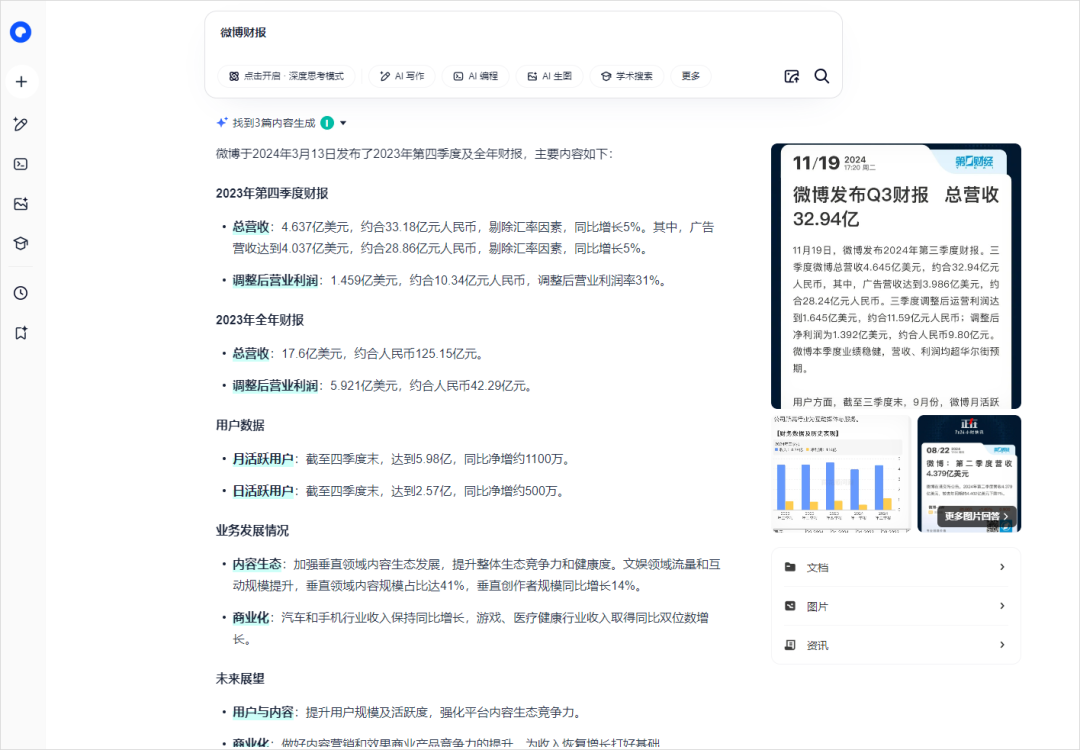The image size is (1080, 750).
Task: Click the 微博财报 search input field
Action: (x=523, y=33)
